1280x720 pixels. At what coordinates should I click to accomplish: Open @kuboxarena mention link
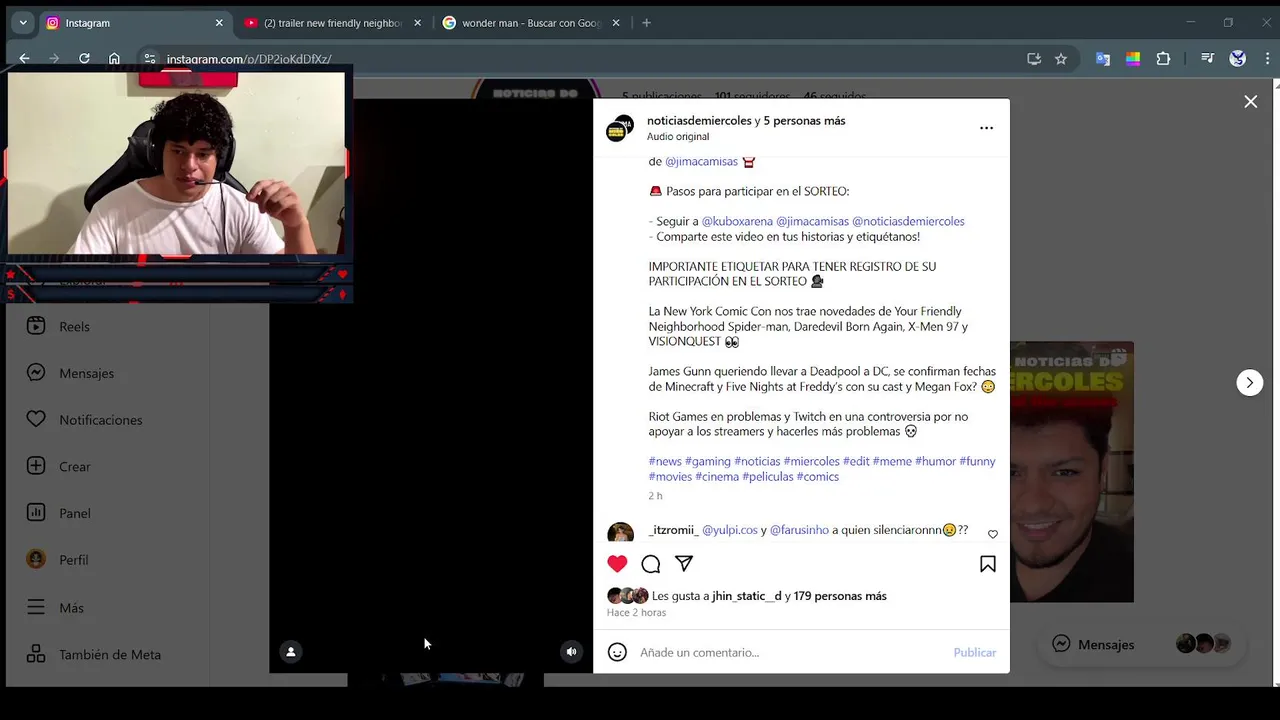tap(737, 221)
